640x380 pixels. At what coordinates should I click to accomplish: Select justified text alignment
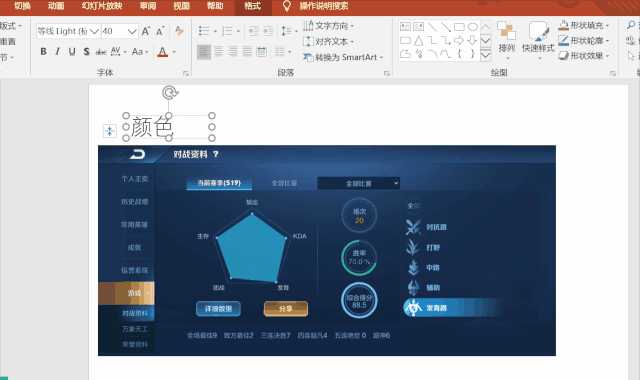[247, 52]
